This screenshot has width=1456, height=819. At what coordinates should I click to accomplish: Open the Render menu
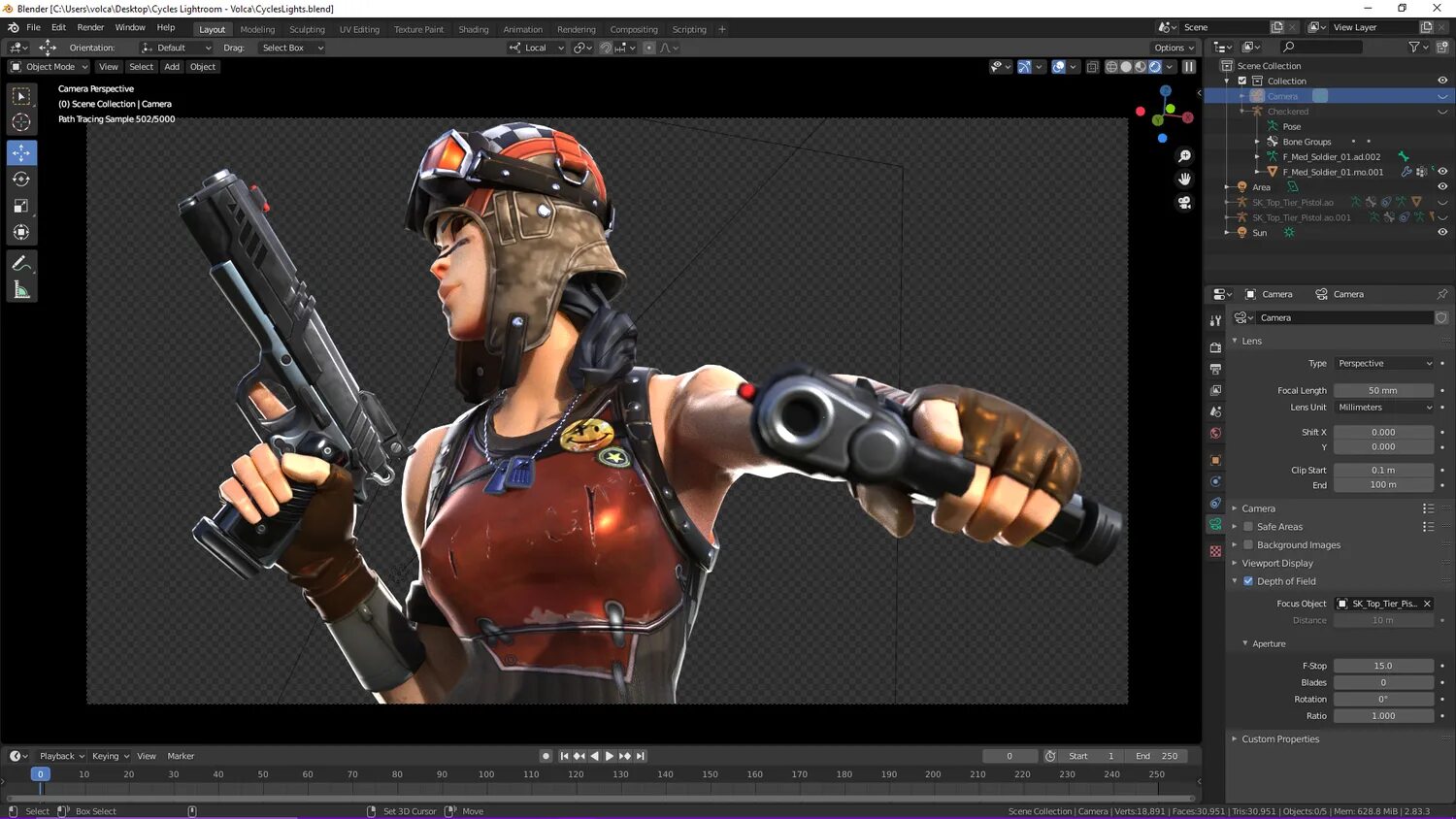(90, 27)
